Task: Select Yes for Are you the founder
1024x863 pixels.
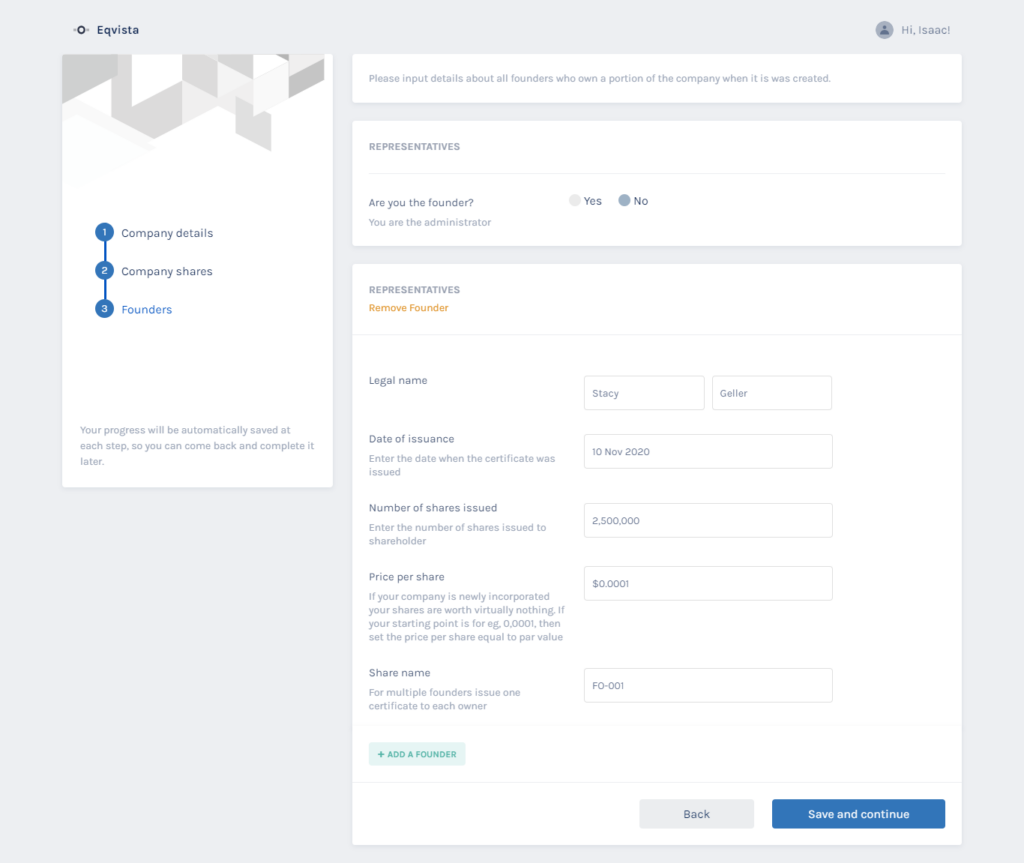Action: (x=575, y=200)
